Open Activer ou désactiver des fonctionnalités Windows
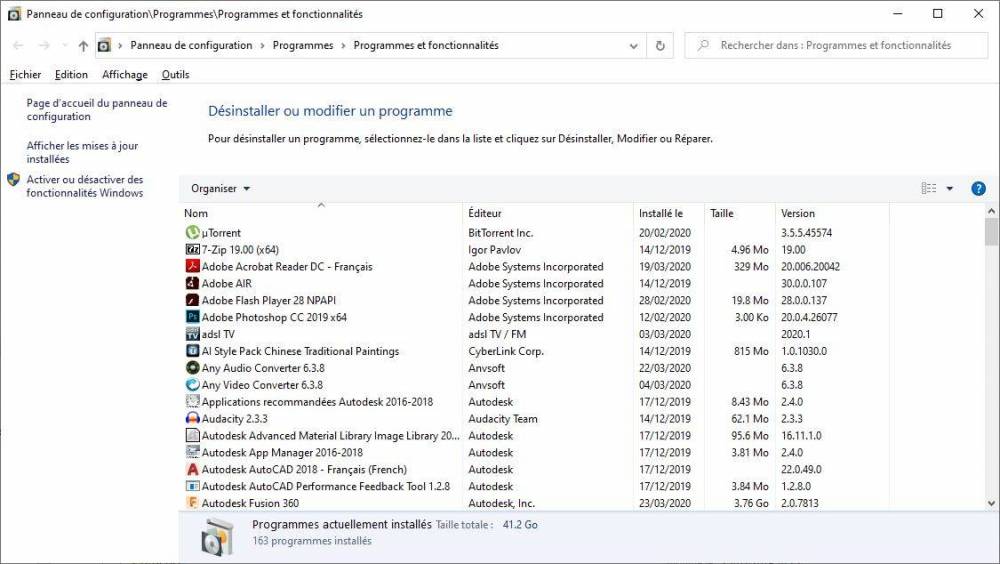Viewport: 1000px width, 564px height. [85, 186]
